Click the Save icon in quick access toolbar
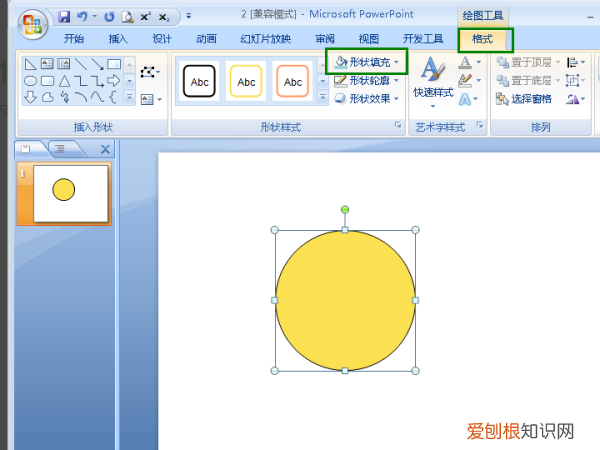Image resolution: width=600 pixels, height=450 pixels. point(65,17)
